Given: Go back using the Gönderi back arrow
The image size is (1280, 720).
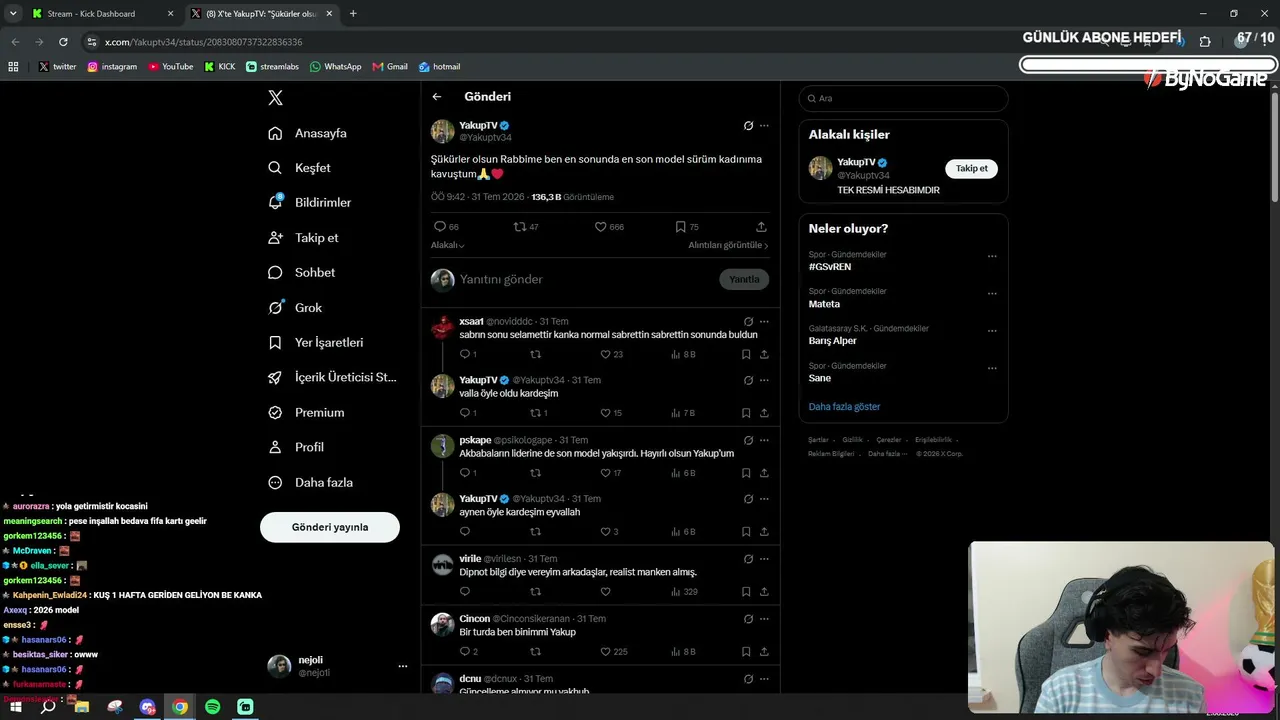Looking at the screenshot, I should (x=437, y=97).
